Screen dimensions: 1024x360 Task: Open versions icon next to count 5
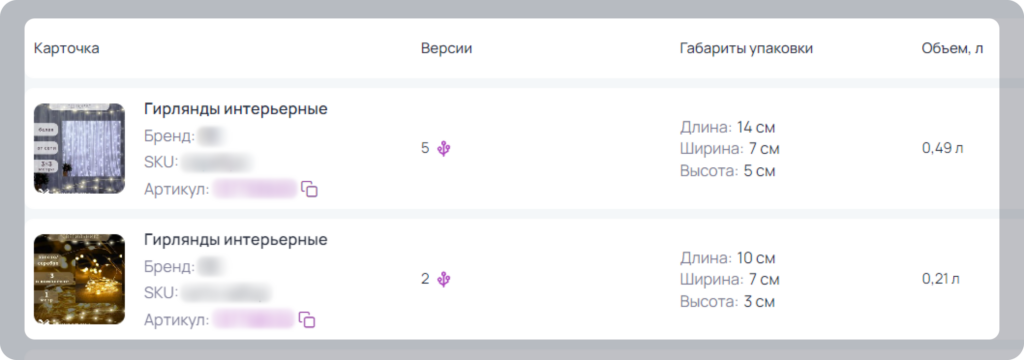tap(444, 148)
